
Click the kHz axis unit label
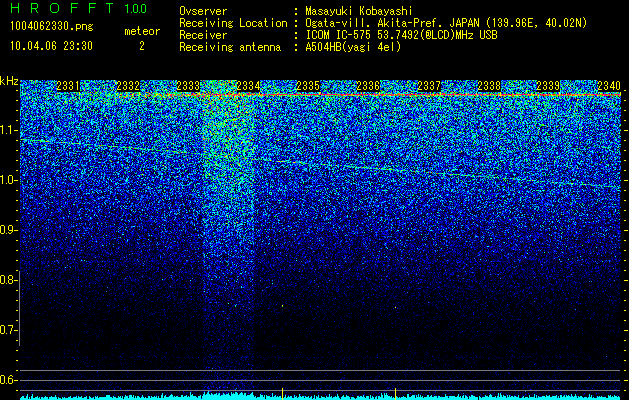[x=9, y=81]
